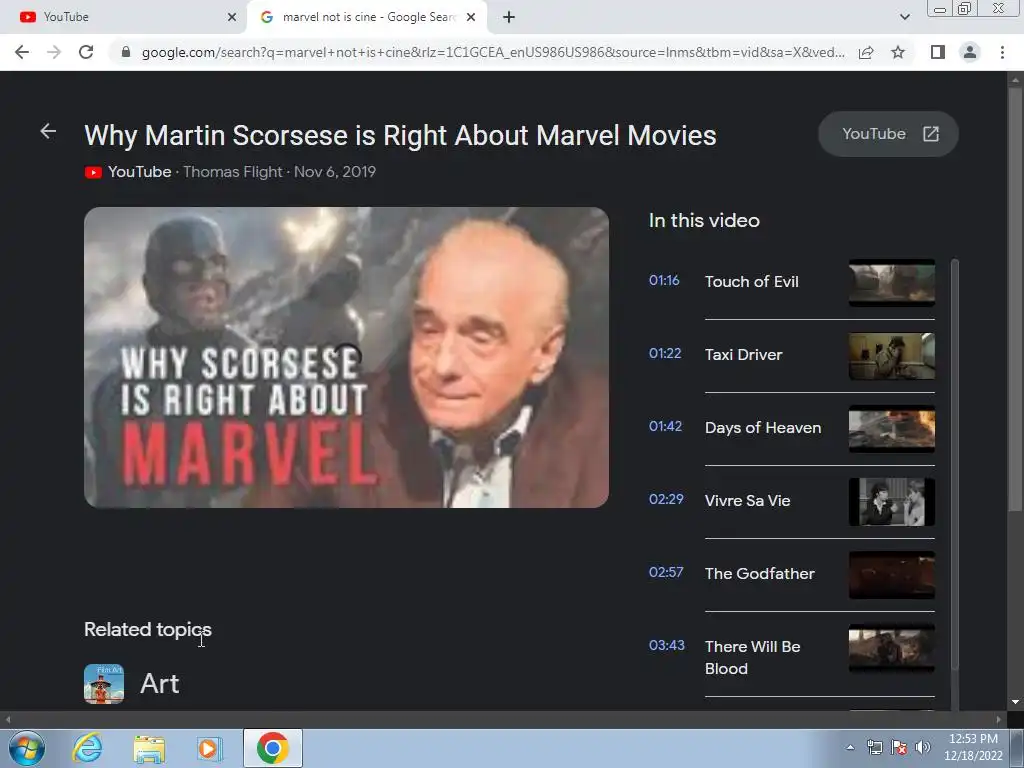Open the Chrome three-dot menu
Screen dimensions: 1024x768
[x=1002, y=52]
